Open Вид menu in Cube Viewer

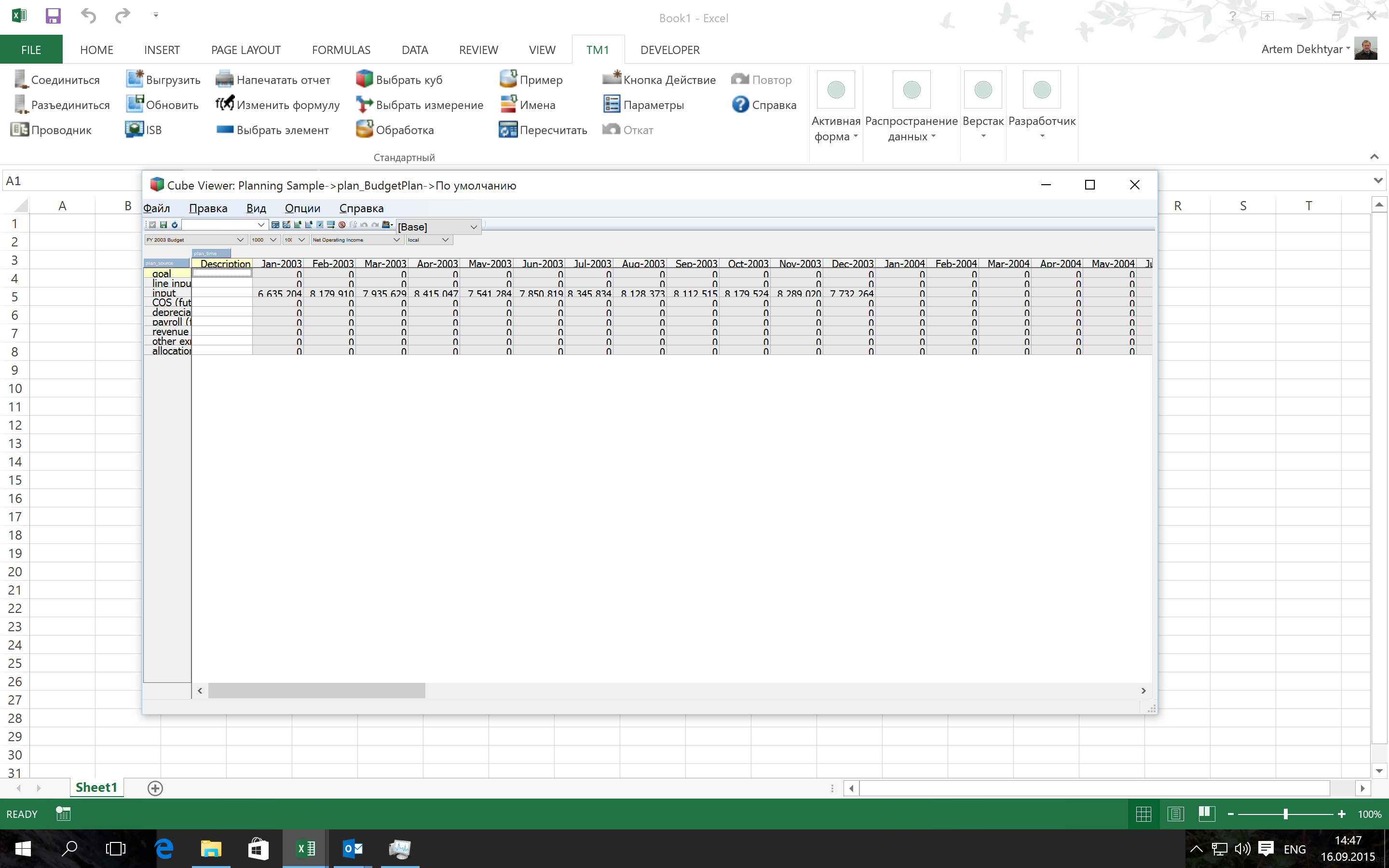pyautogui.click(x=256, y=208)
